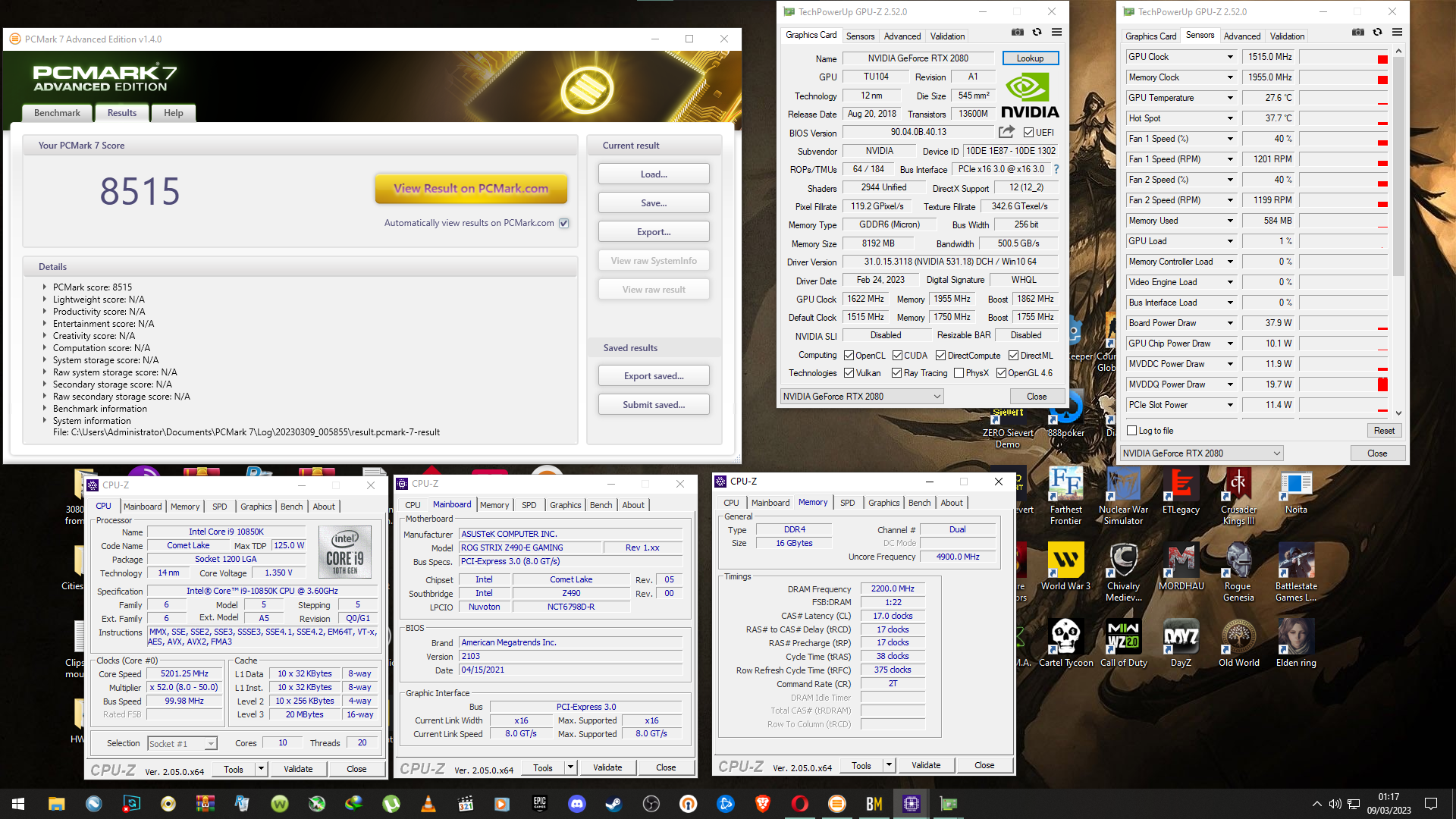
Task: Toggle the UEFI checkbox in GPU-Z
Action: (x=1028, y=132)
